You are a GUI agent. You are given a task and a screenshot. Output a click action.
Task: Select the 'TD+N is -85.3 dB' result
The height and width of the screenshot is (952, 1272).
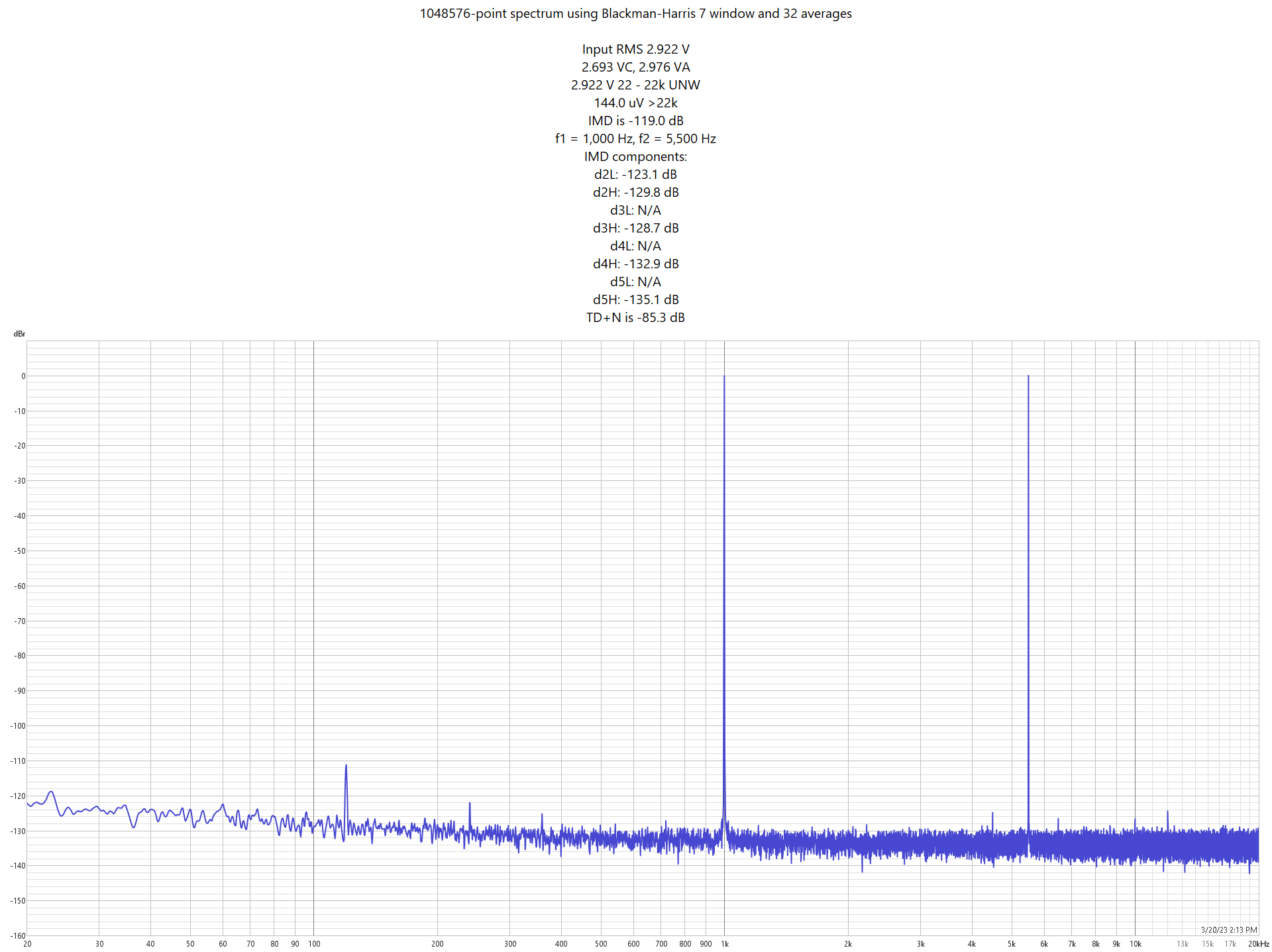(635, 318)
